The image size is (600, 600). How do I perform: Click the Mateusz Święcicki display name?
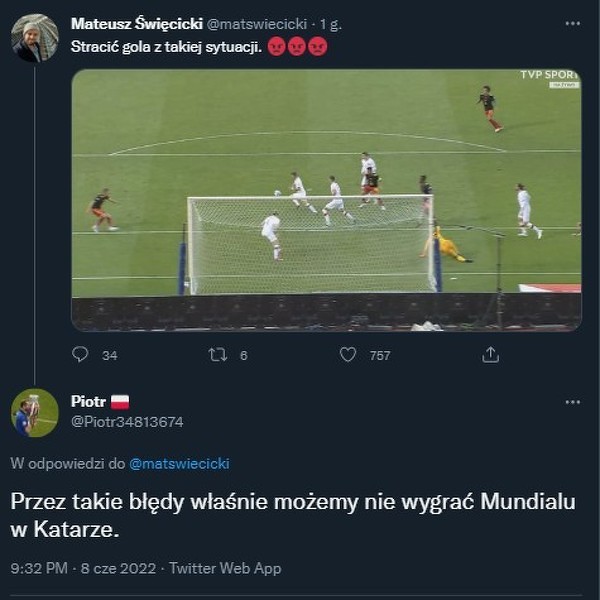click(x=137, y=23)
